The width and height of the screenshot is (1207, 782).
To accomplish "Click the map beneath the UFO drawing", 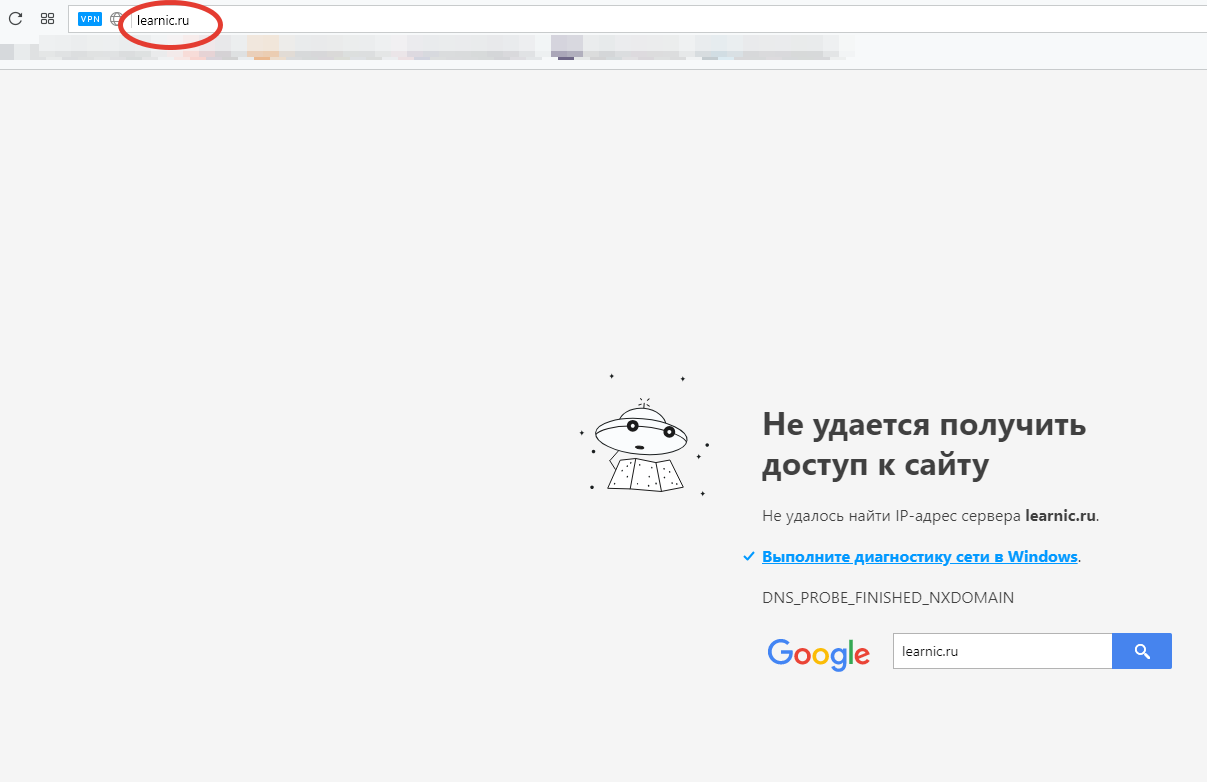I will [644, 474].
